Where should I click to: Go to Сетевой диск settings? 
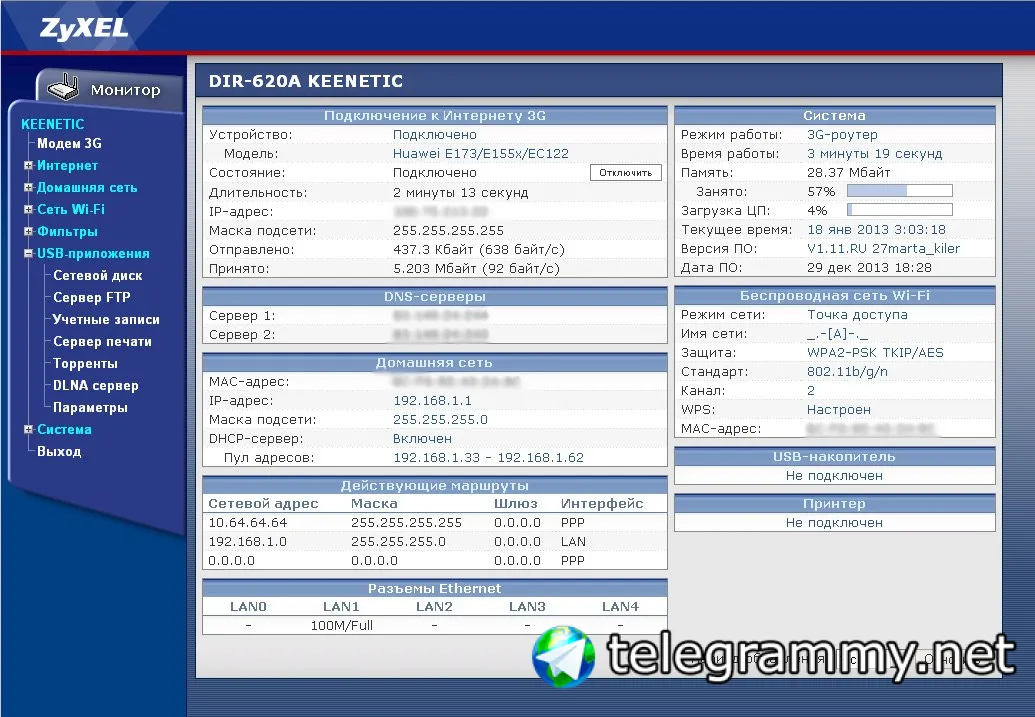coord(98,275)
